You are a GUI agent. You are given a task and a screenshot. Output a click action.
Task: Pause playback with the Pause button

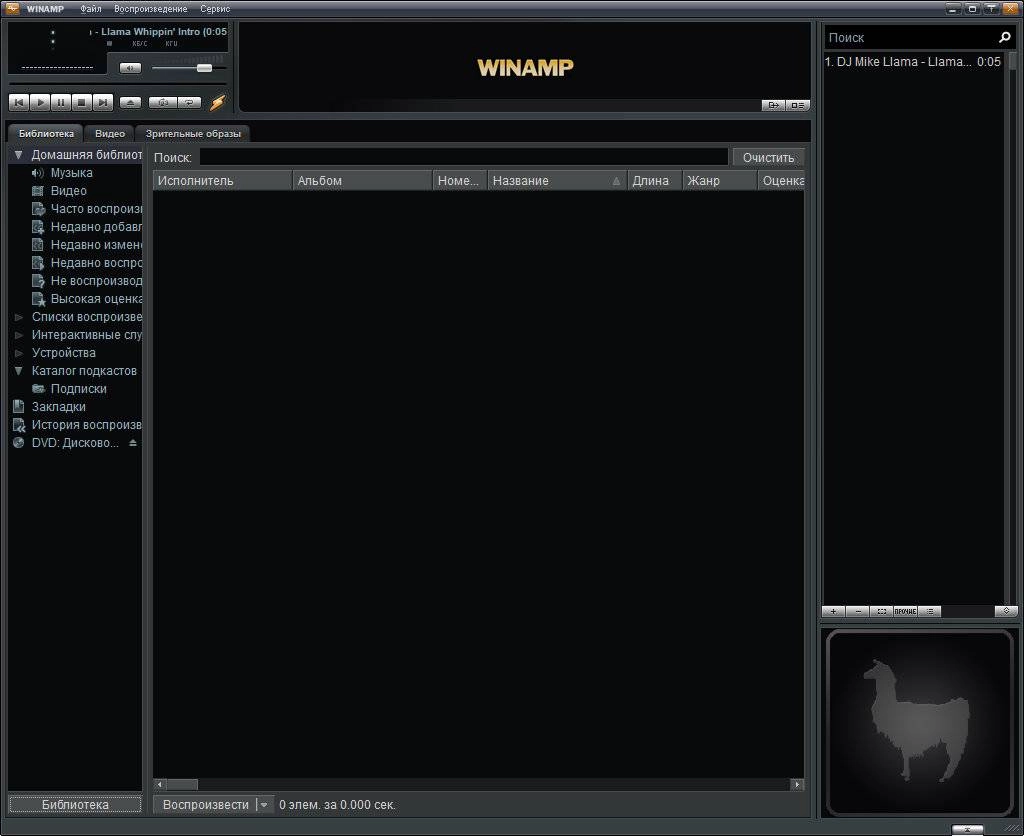61,103
